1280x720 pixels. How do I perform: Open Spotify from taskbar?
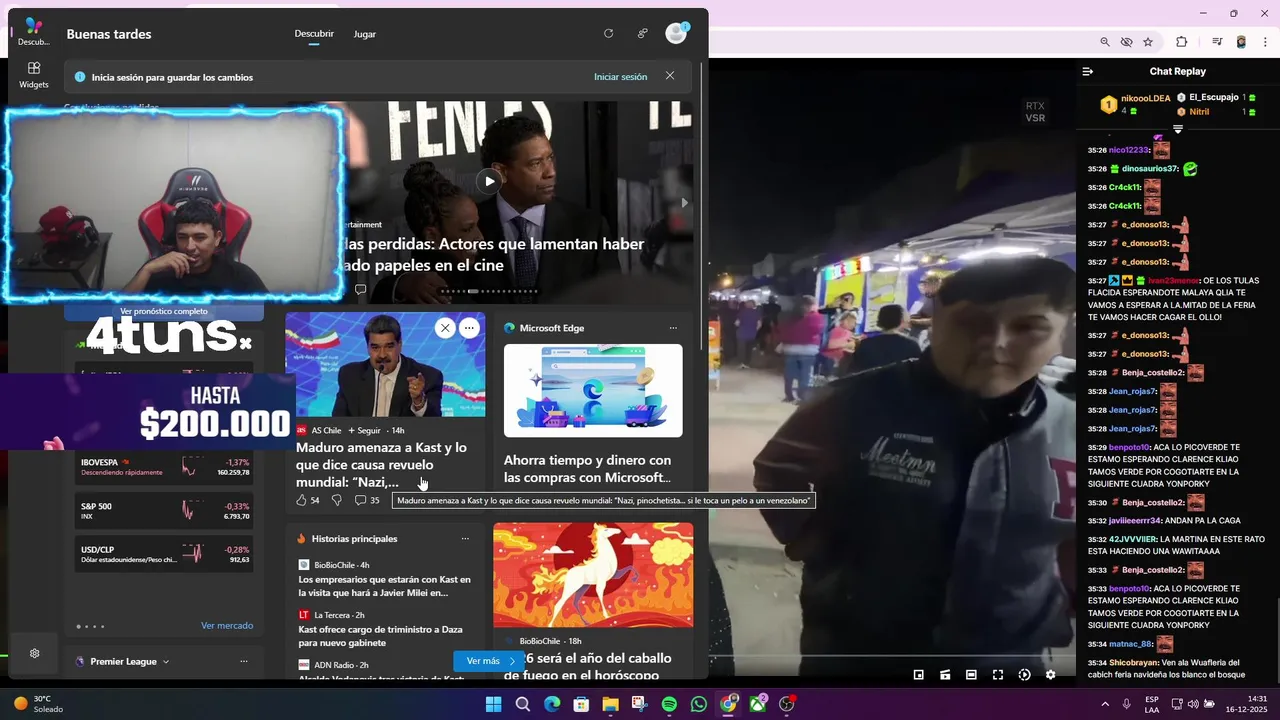point(669,704)
